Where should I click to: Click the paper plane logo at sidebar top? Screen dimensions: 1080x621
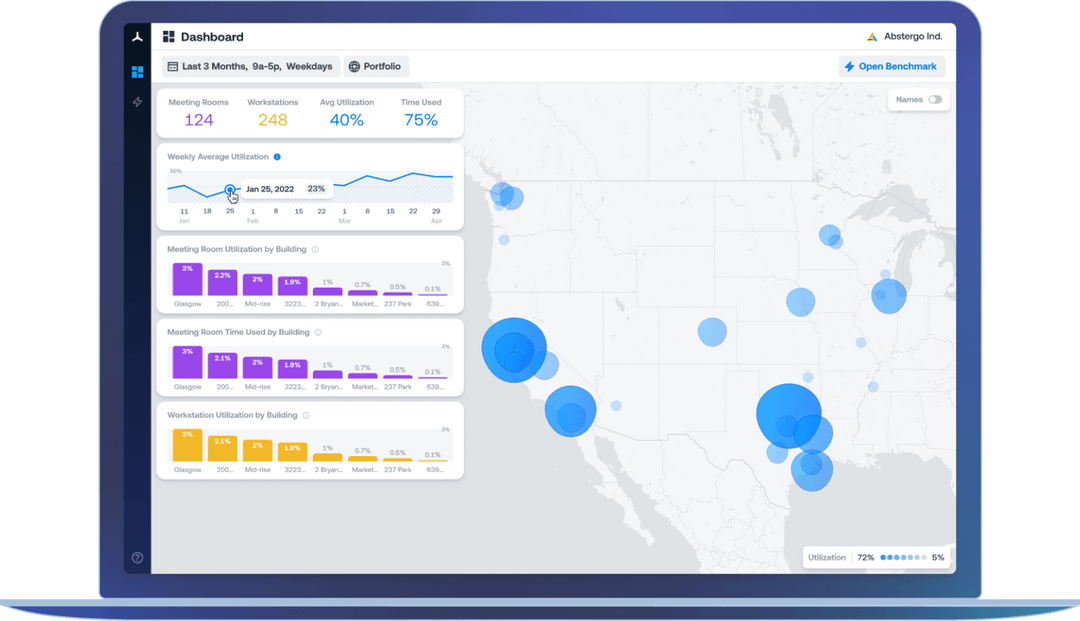coord(137,36)
